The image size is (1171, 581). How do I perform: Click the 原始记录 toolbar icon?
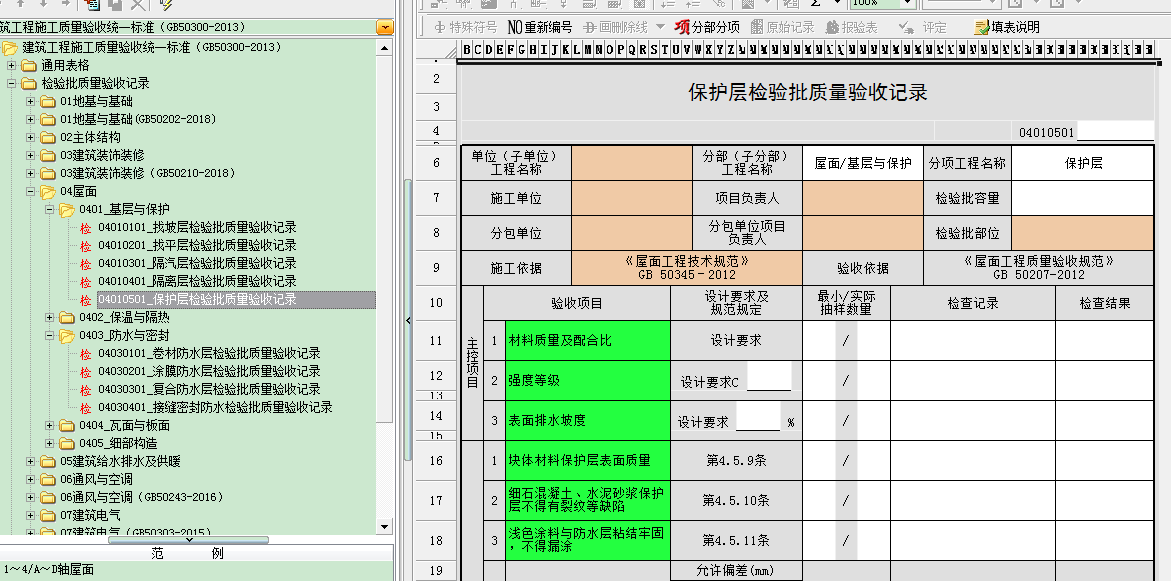pyautogui.click(x=782, y=27)
